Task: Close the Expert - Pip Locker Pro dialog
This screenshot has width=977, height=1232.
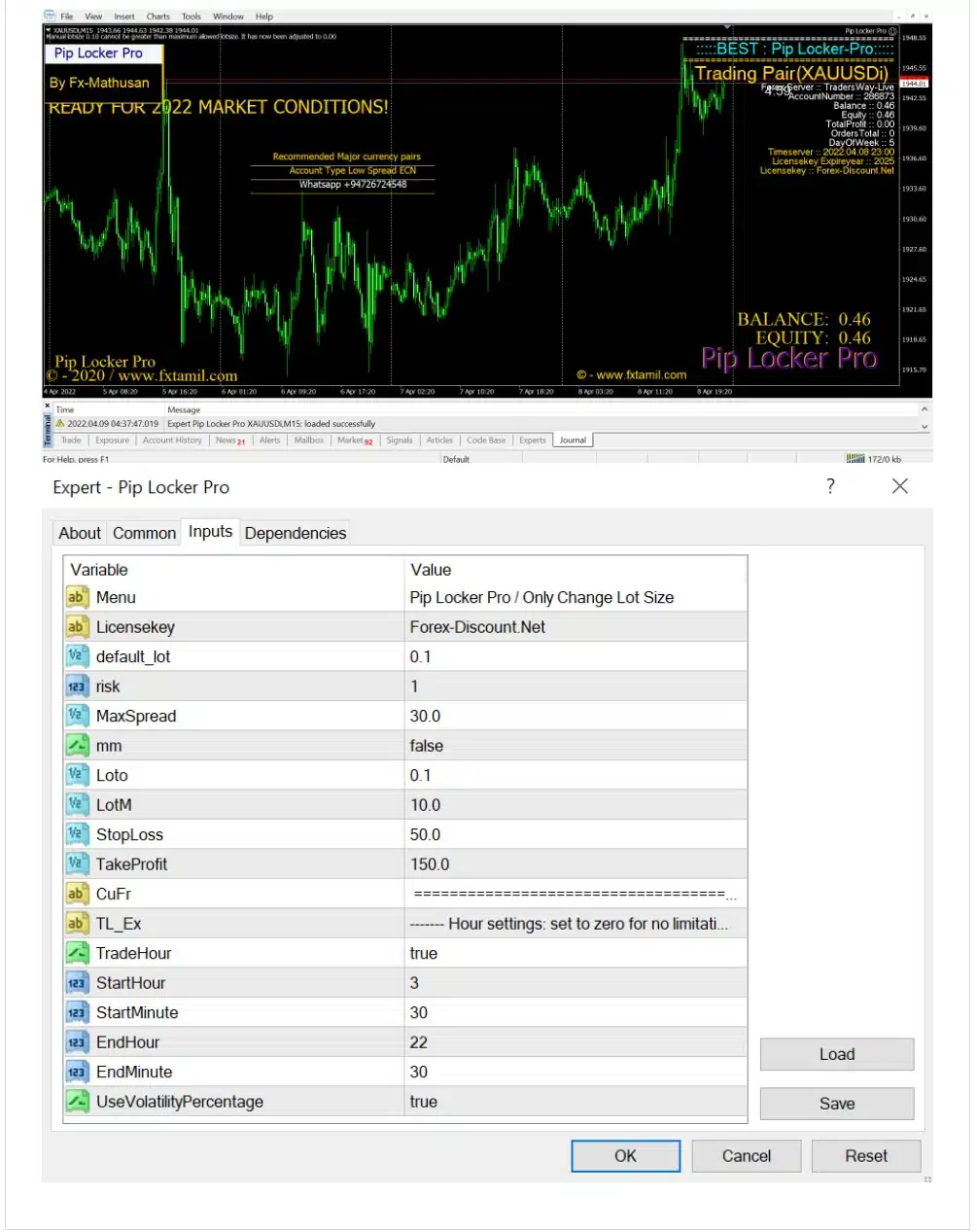Action: (x=900, y=486)
